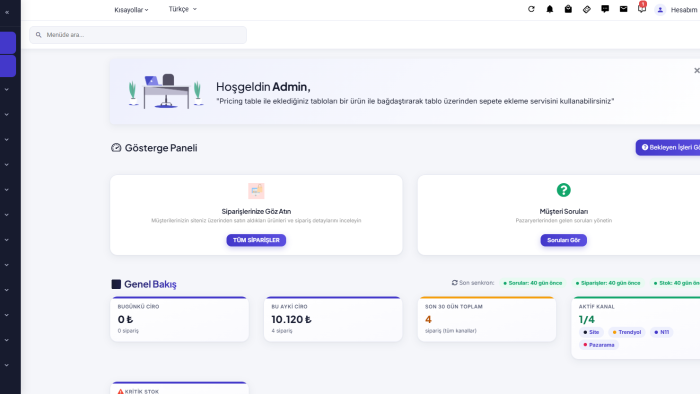Screen dimensions: 700x394
Task: Click the Hoşgeldin Admin greeting text
Action: (263, 87)
